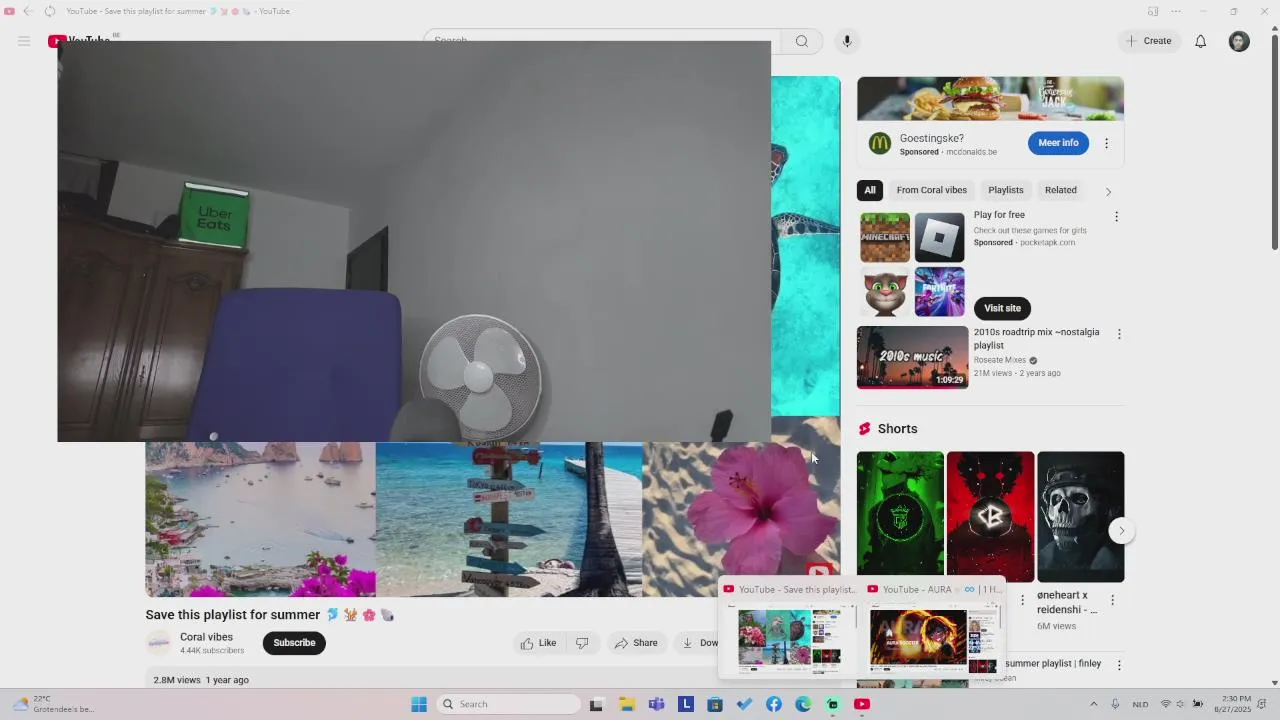Open the account avatar menu

coord(1239,41)
